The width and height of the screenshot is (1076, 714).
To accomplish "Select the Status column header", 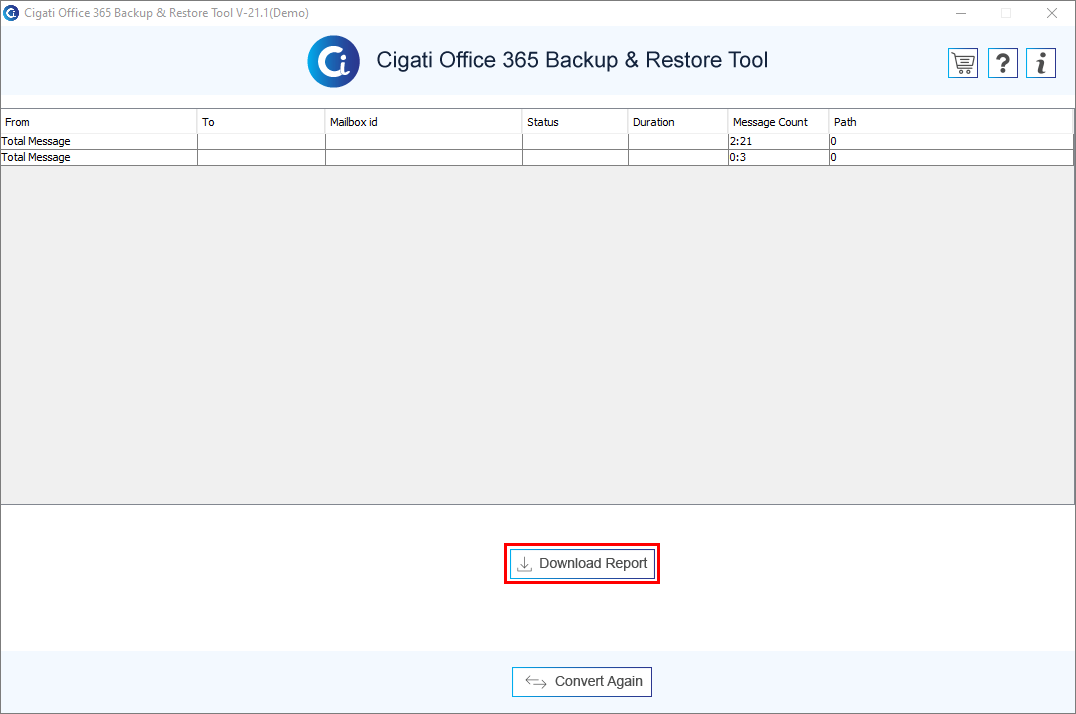I will click(x=575, y=122).
